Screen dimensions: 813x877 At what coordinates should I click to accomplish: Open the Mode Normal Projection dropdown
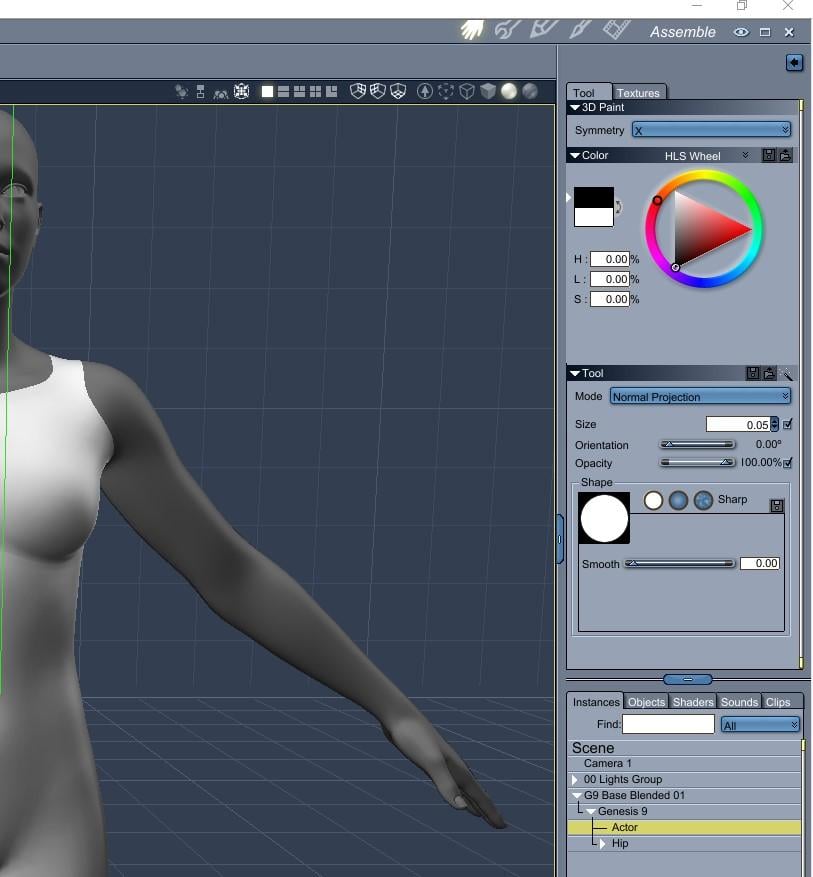pyautogui.click(x=700, y=397)
